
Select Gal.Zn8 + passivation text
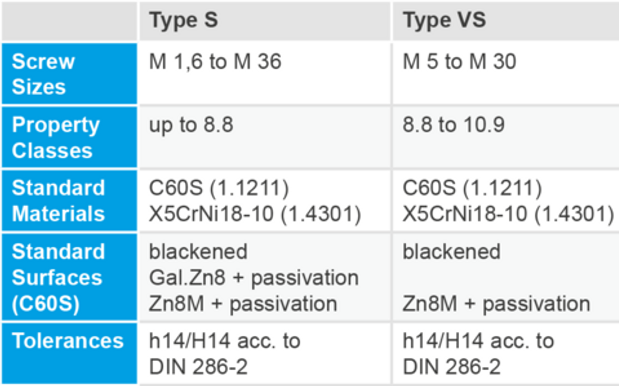point(254,277)
